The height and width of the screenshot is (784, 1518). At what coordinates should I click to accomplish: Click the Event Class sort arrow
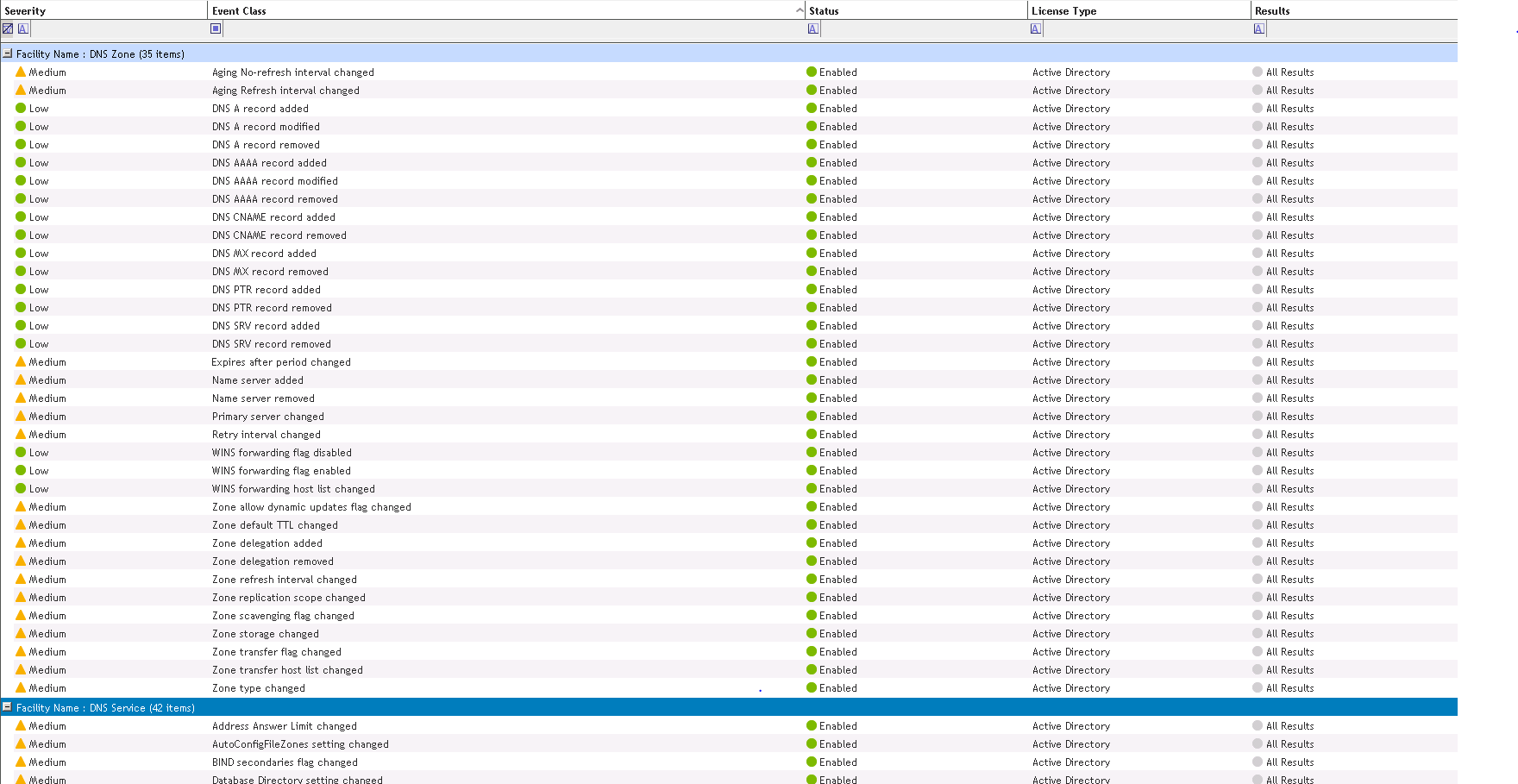coord(799,10)
